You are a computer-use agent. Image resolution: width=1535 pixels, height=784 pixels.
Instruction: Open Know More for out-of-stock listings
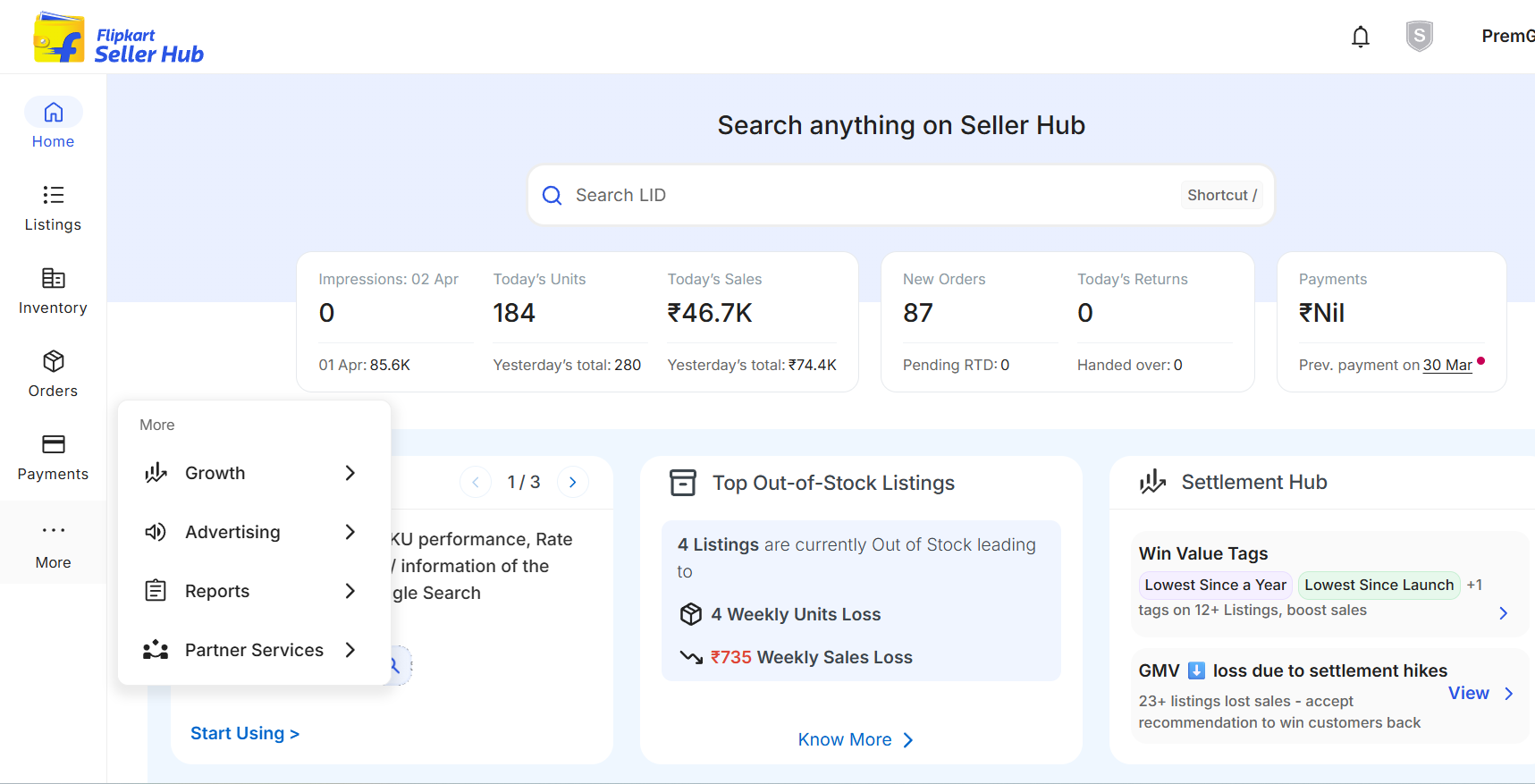coord(855,739)
